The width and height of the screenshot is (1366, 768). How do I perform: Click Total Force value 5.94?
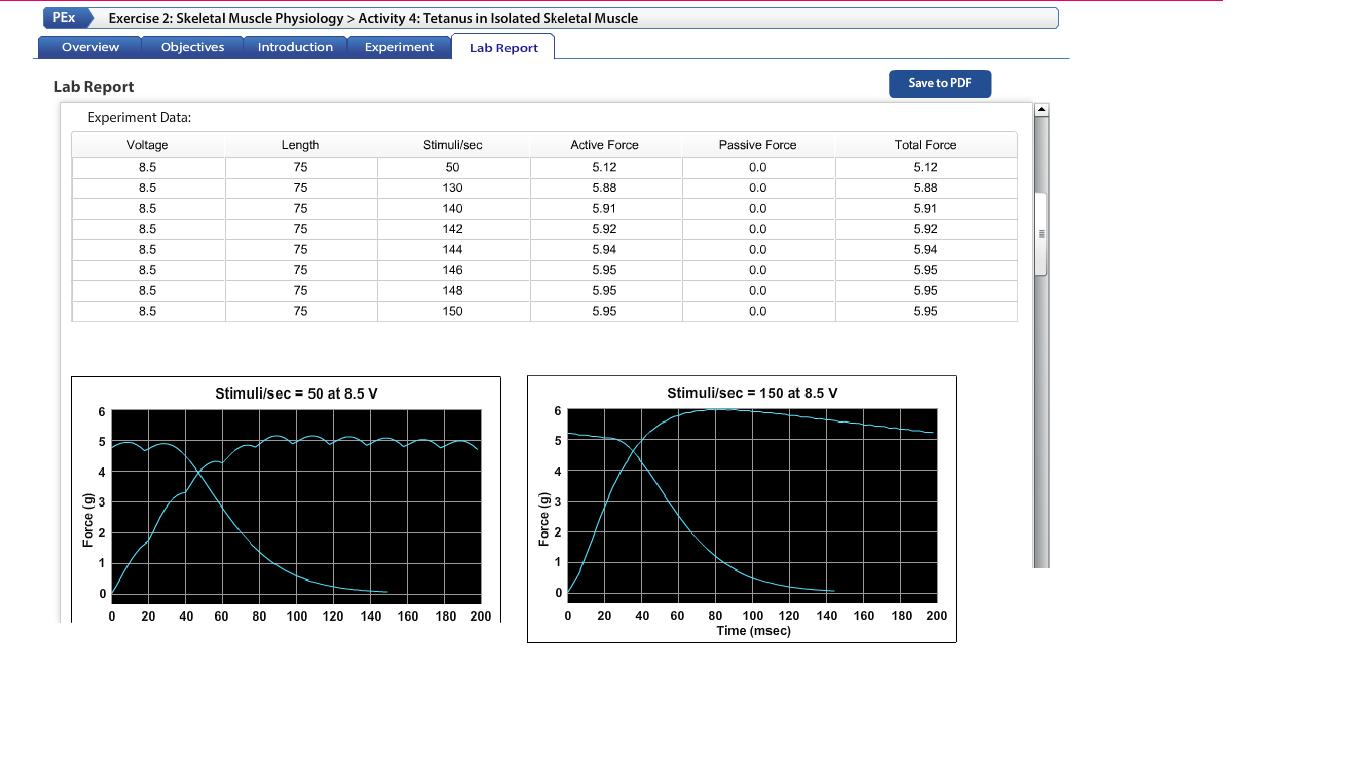(x=926, y=249)
